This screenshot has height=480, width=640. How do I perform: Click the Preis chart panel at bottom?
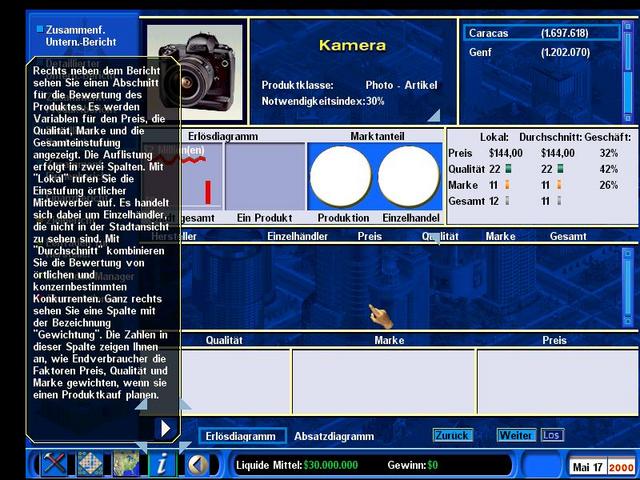click(x=558, y=382)
